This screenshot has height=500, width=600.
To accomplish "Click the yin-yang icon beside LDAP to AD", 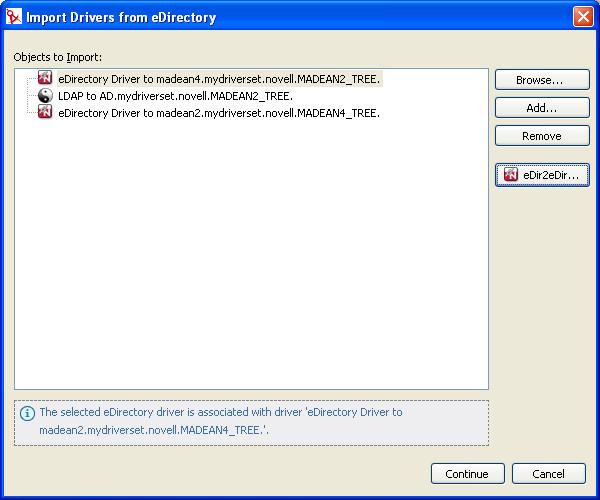I will [45, 96].
